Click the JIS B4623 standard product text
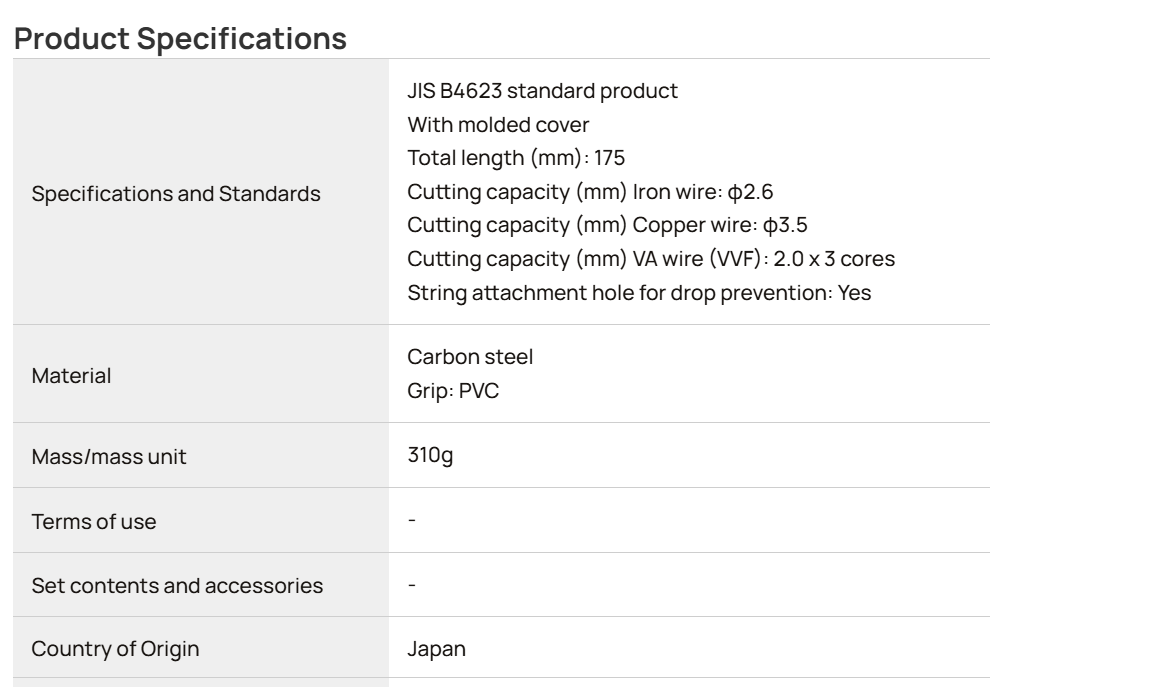Screen dimensions: 1152x687 (542, 90)
